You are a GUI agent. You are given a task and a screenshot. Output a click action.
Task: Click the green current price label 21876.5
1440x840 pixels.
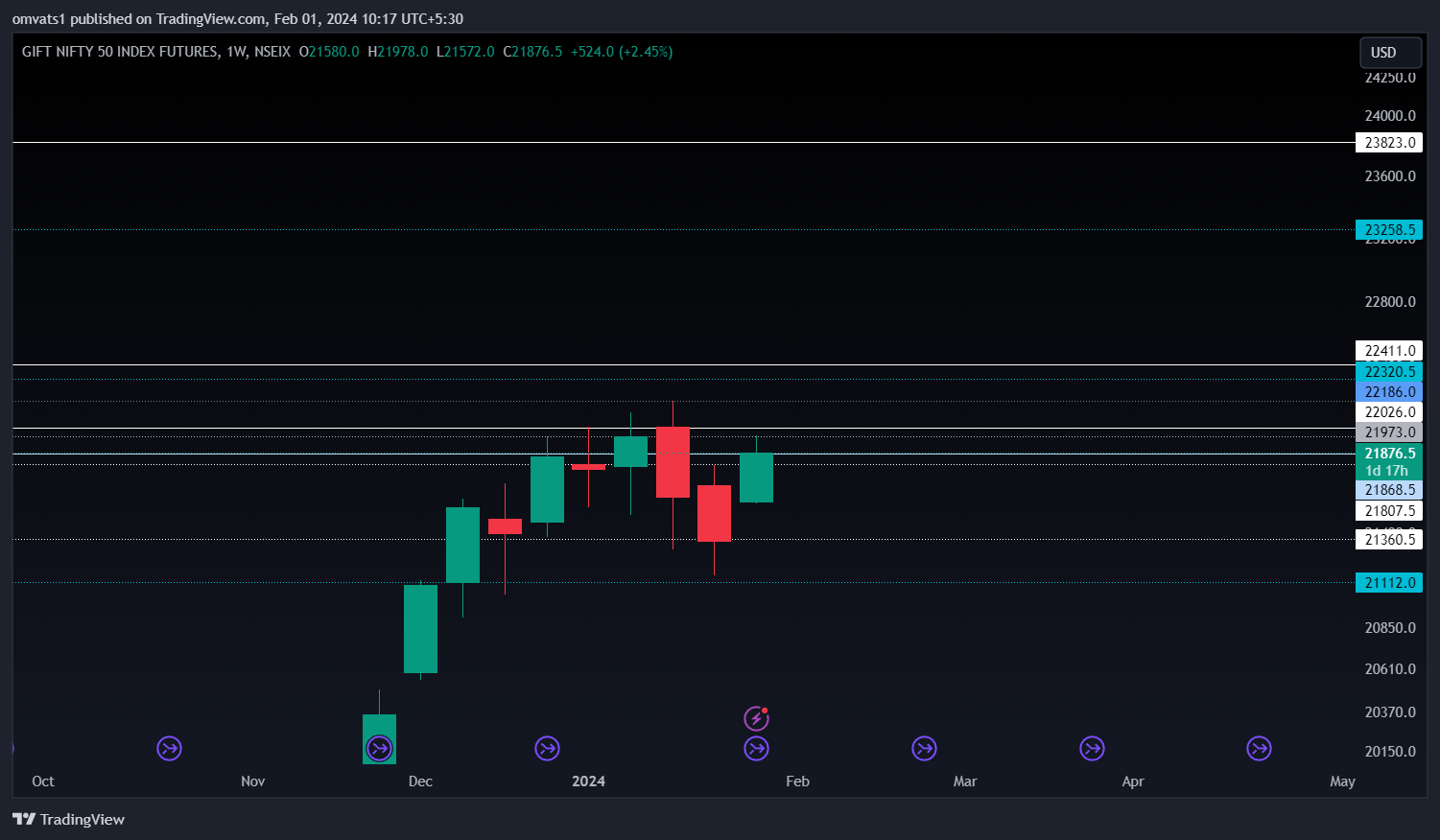[1389, 461]
